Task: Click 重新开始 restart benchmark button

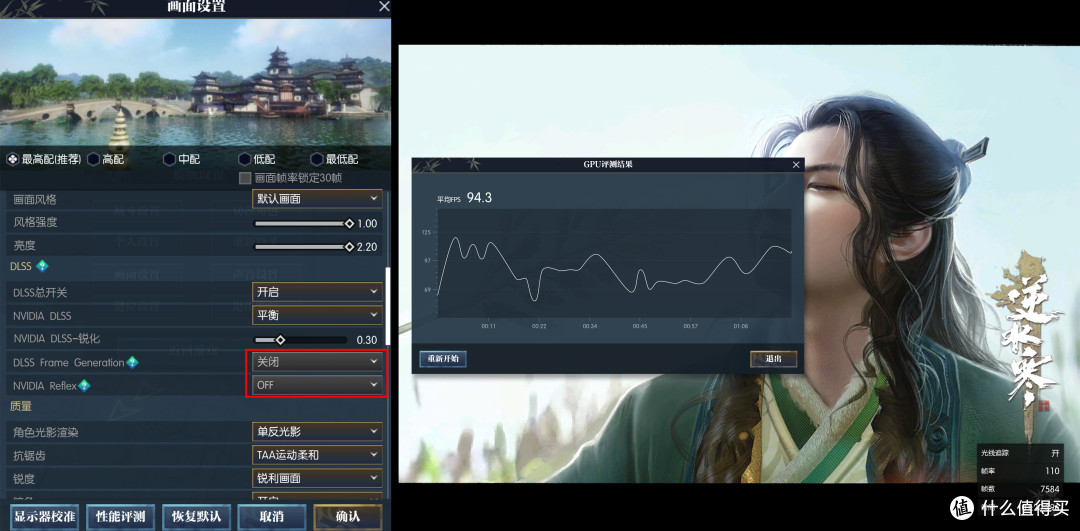Action: click(443, 359)
